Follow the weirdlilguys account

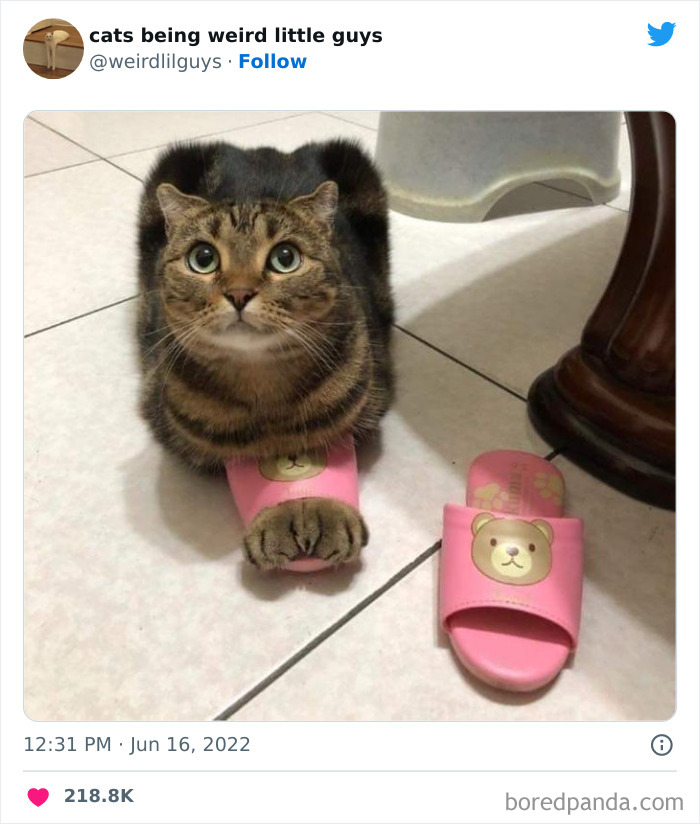272,62
